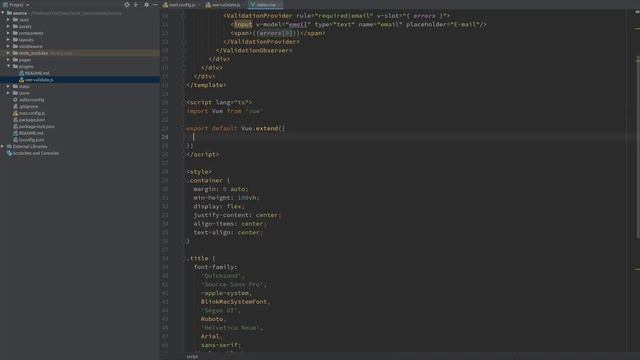The width and height of the screenshot is (640, 360).
Task: Expand the components folder arrow
Action: click(8, 33)
